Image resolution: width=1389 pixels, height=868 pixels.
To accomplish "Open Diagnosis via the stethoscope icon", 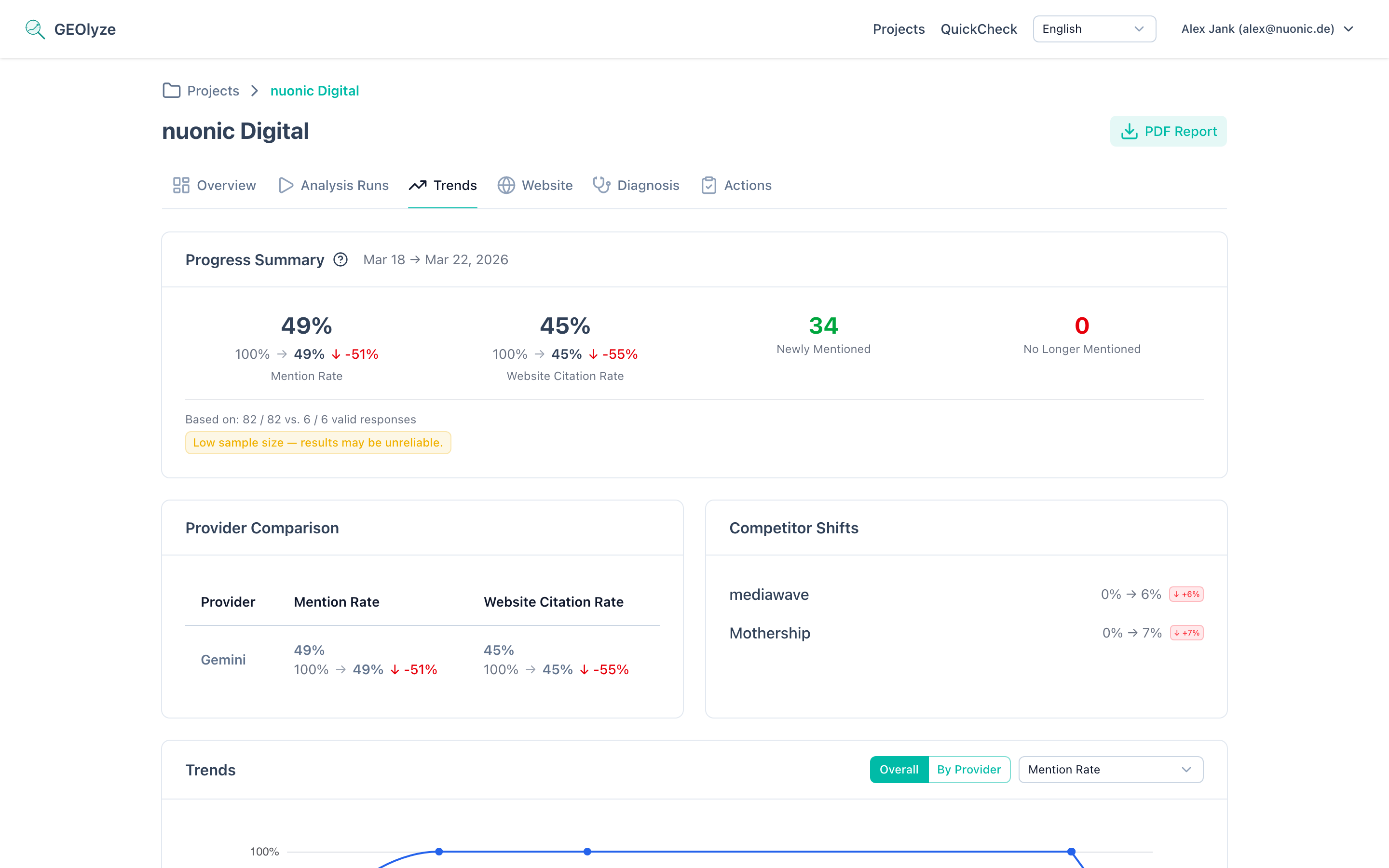I will click(600, 185).
